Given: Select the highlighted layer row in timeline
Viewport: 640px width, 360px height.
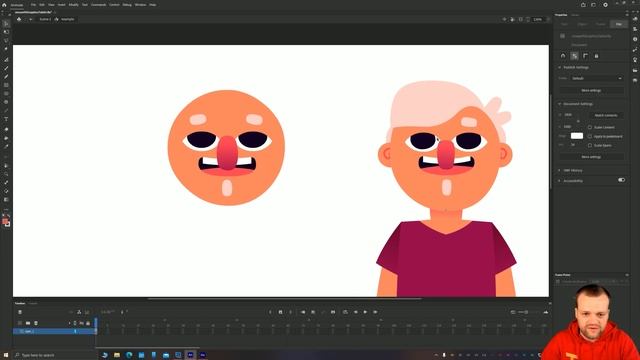Looking at the screenshot, I should coord(54,331).
